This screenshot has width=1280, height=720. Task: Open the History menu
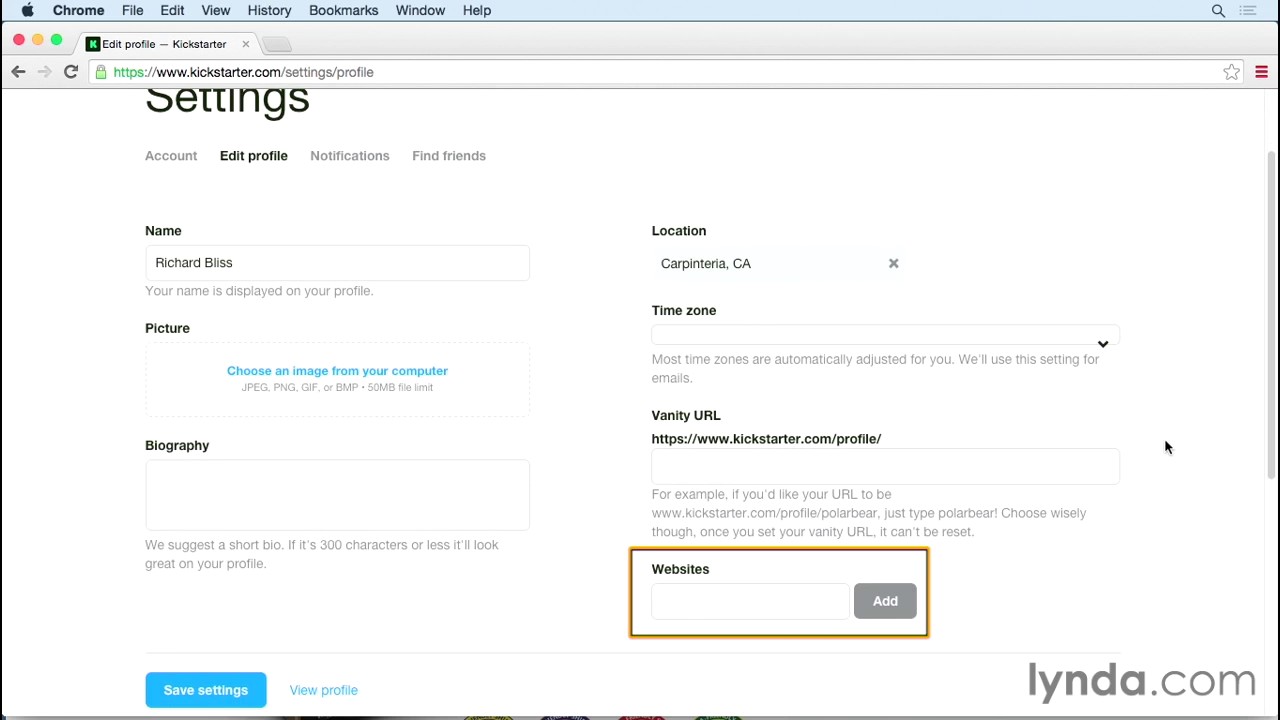tap(269, 10)
